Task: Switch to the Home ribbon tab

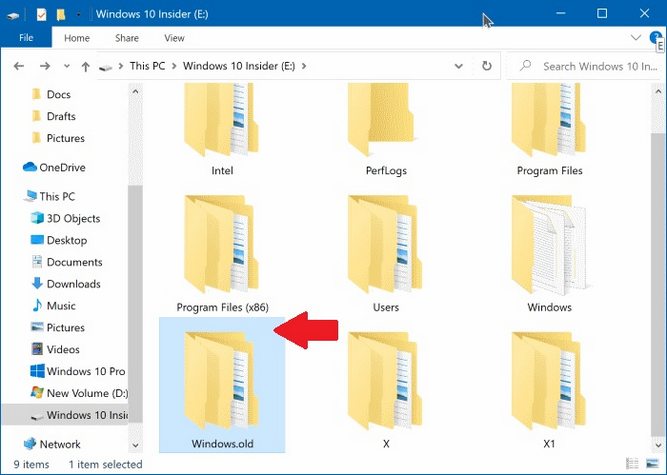Action: 77,38
